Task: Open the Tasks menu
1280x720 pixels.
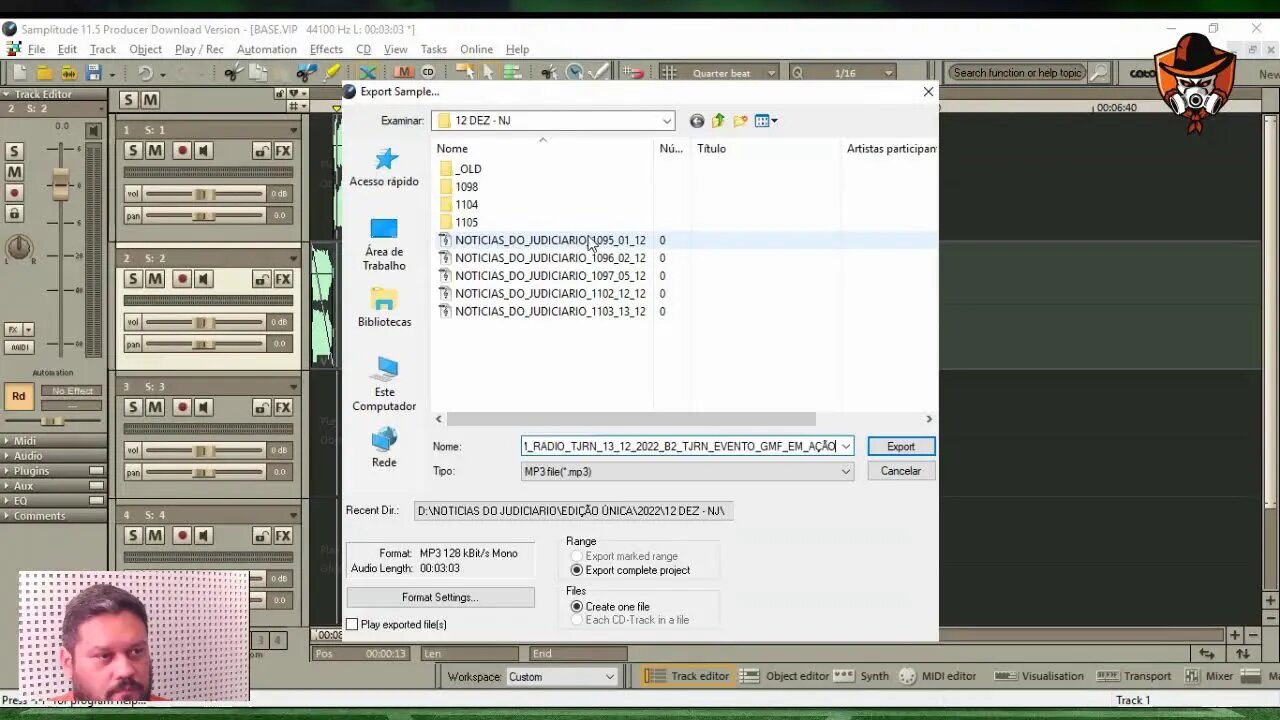Action: 433,49
